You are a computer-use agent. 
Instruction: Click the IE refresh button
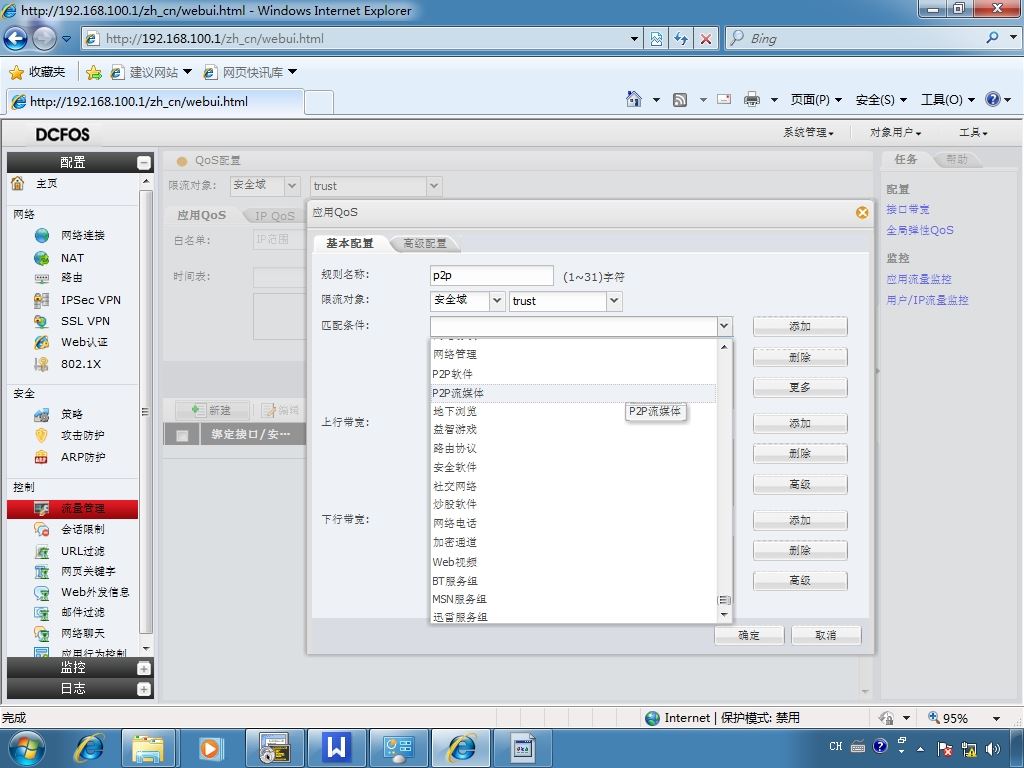680,39
